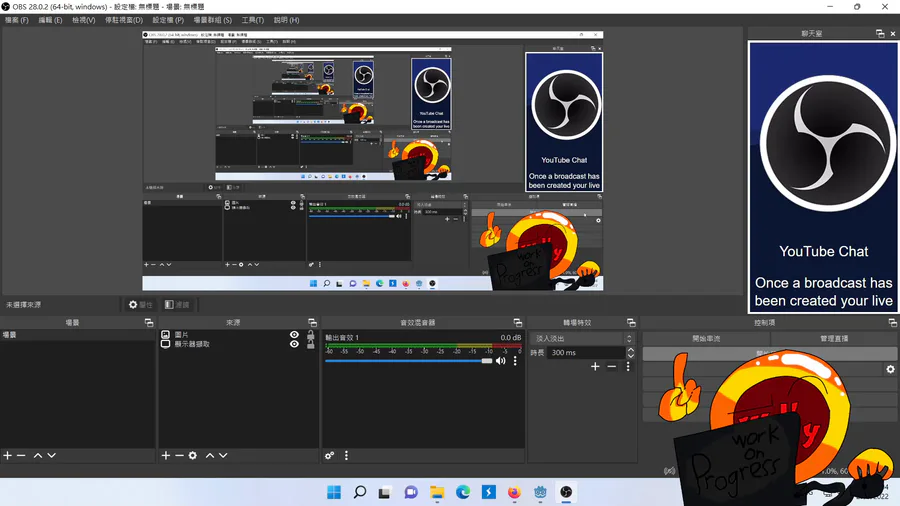Add a new scene with plus icon
The width and height of the screenshot is (900, 506).
pos(7,456)
